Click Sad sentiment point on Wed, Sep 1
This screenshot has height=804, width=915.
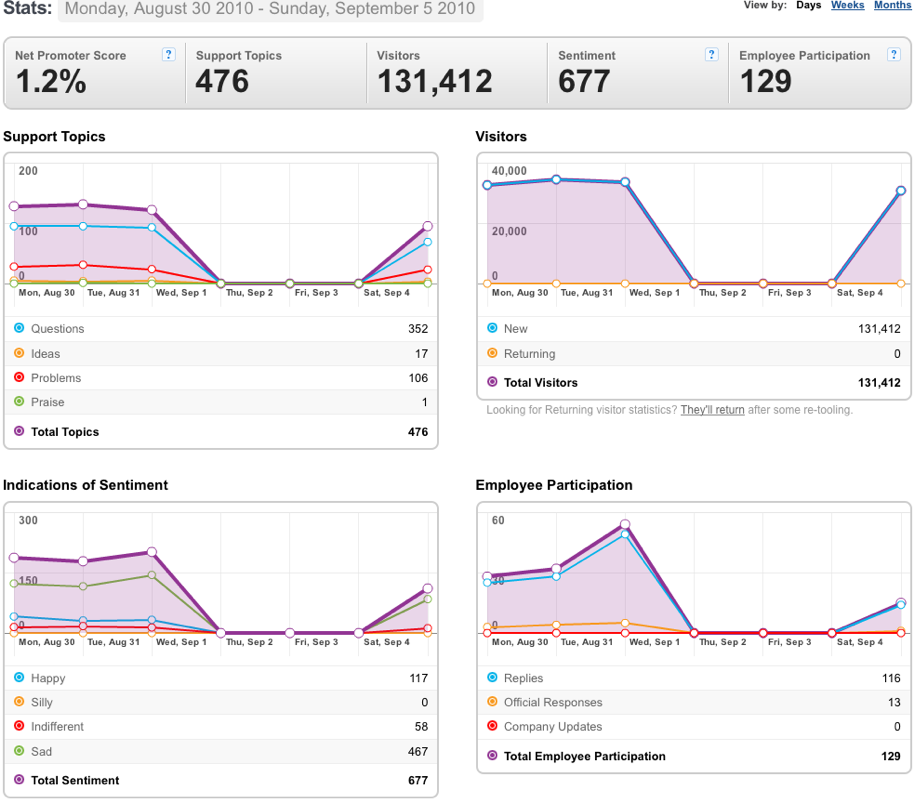tap(152, 575)
